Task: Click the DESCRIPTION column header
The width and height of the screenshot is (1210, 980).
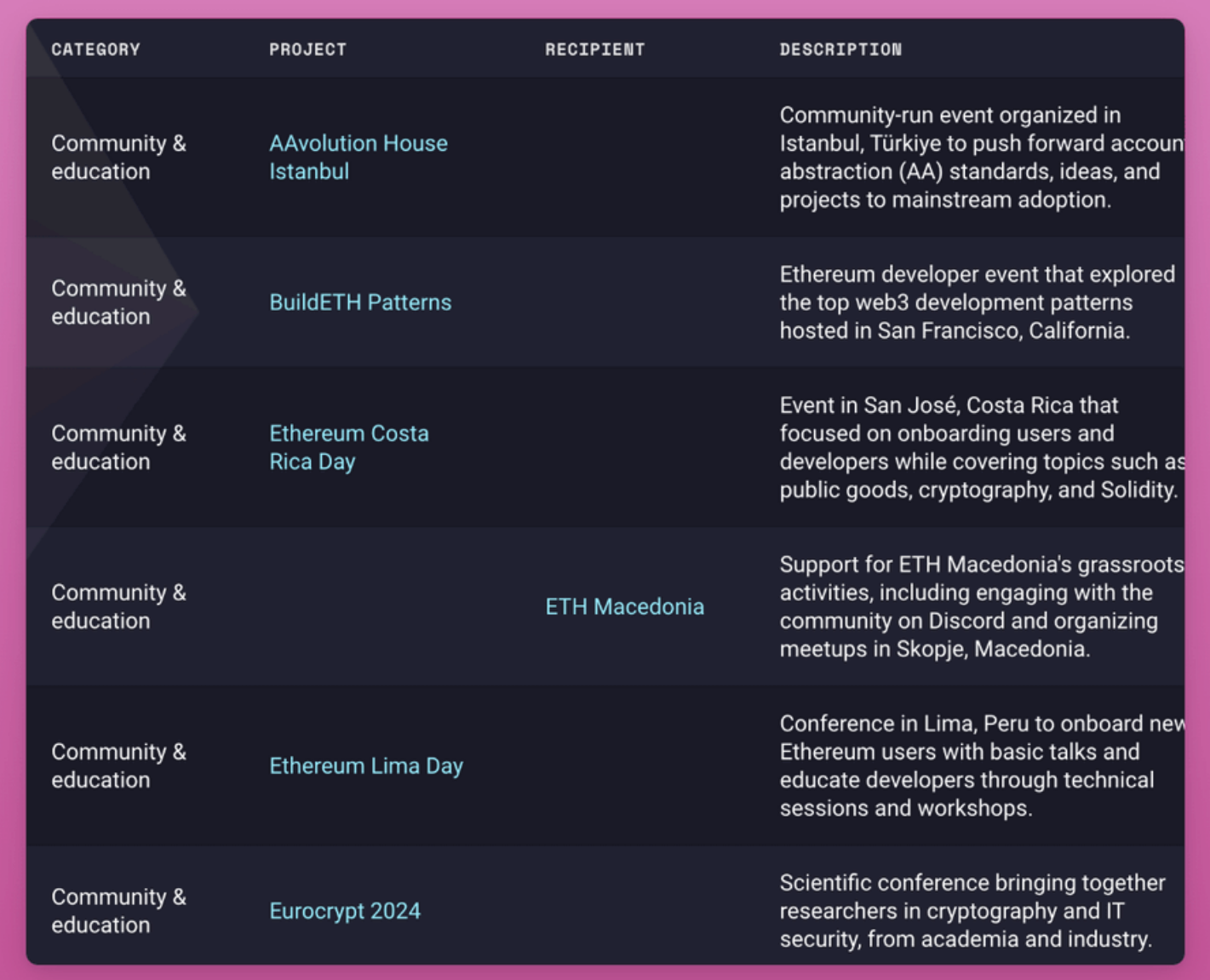Action: coord(840,49)
